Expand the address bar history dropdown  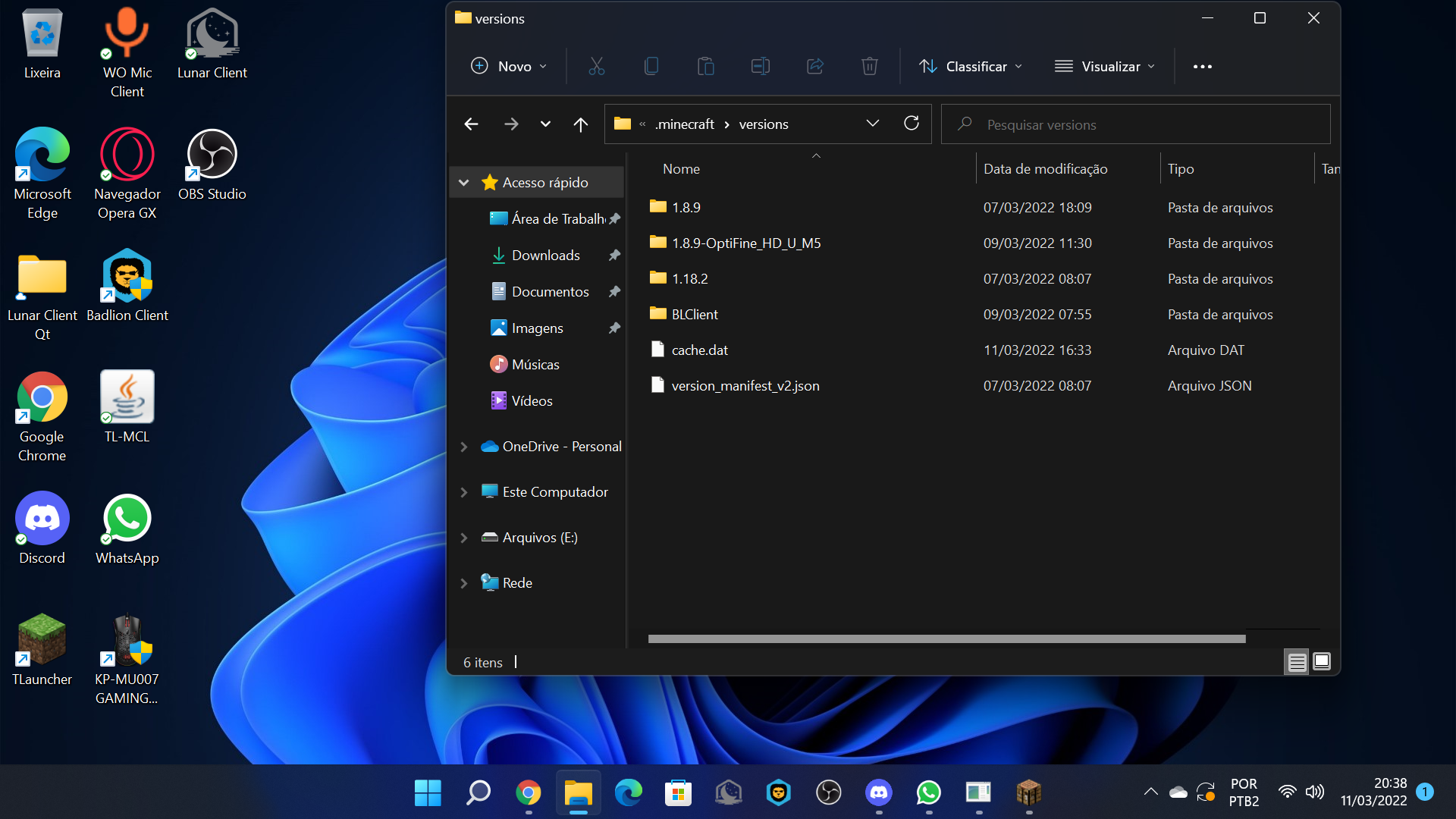click(873, 124)
